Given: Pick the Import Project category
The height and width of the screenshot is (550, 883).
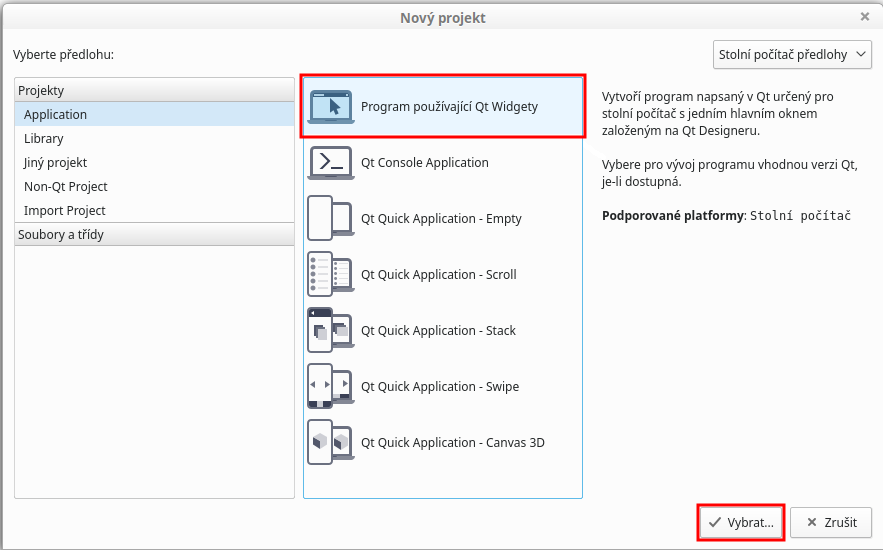Looking at the screenshot, I should (x=65, y=210).
